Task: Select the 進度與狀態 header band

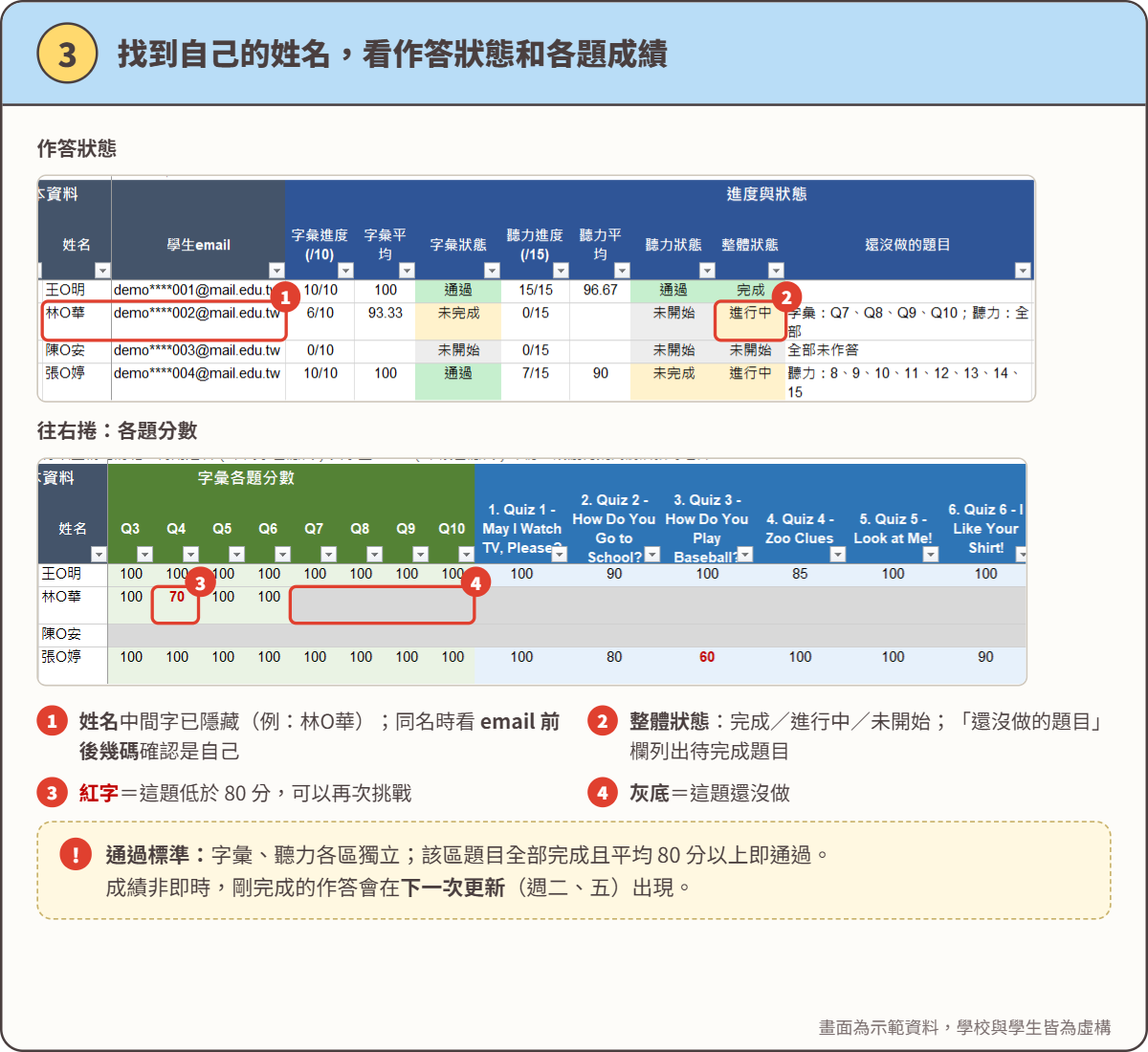Action: [659, 194]
